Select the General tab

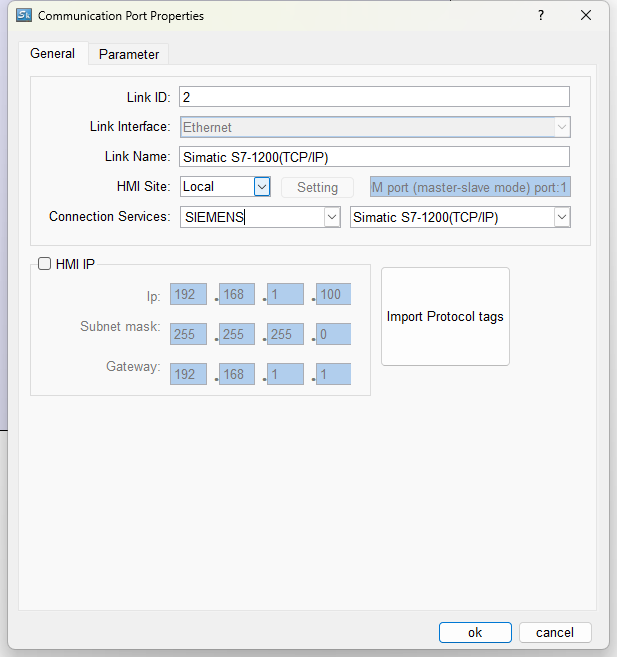click(x=52, y=54)
